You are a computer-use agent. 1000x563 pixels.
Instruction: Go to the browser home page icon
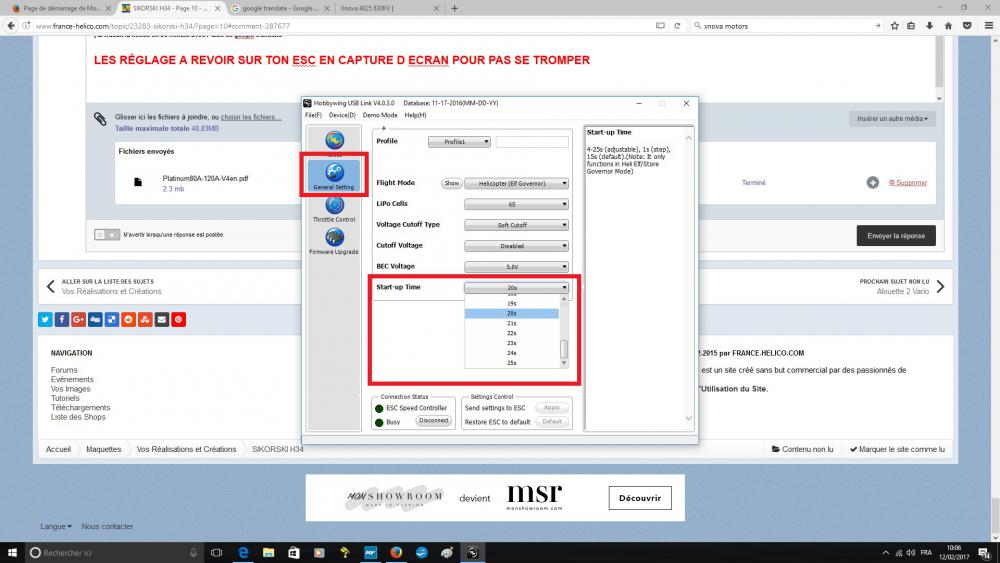click(x=948, y=26)
